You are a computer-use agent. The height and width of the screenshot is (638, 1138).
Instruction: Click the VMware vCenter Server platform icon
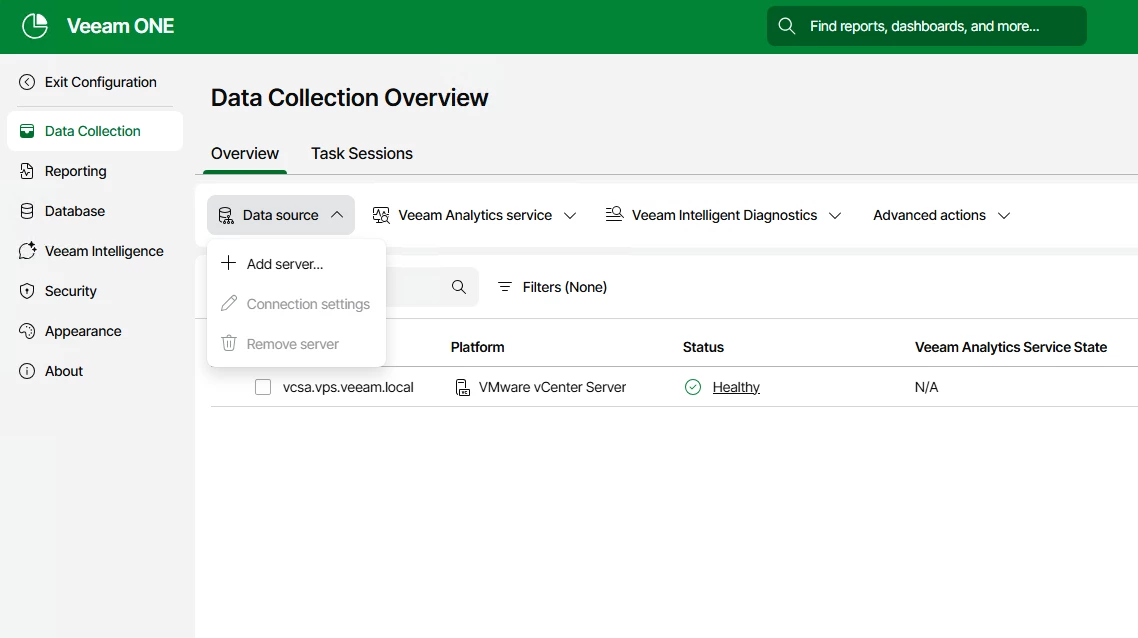[x=462, y=388]
